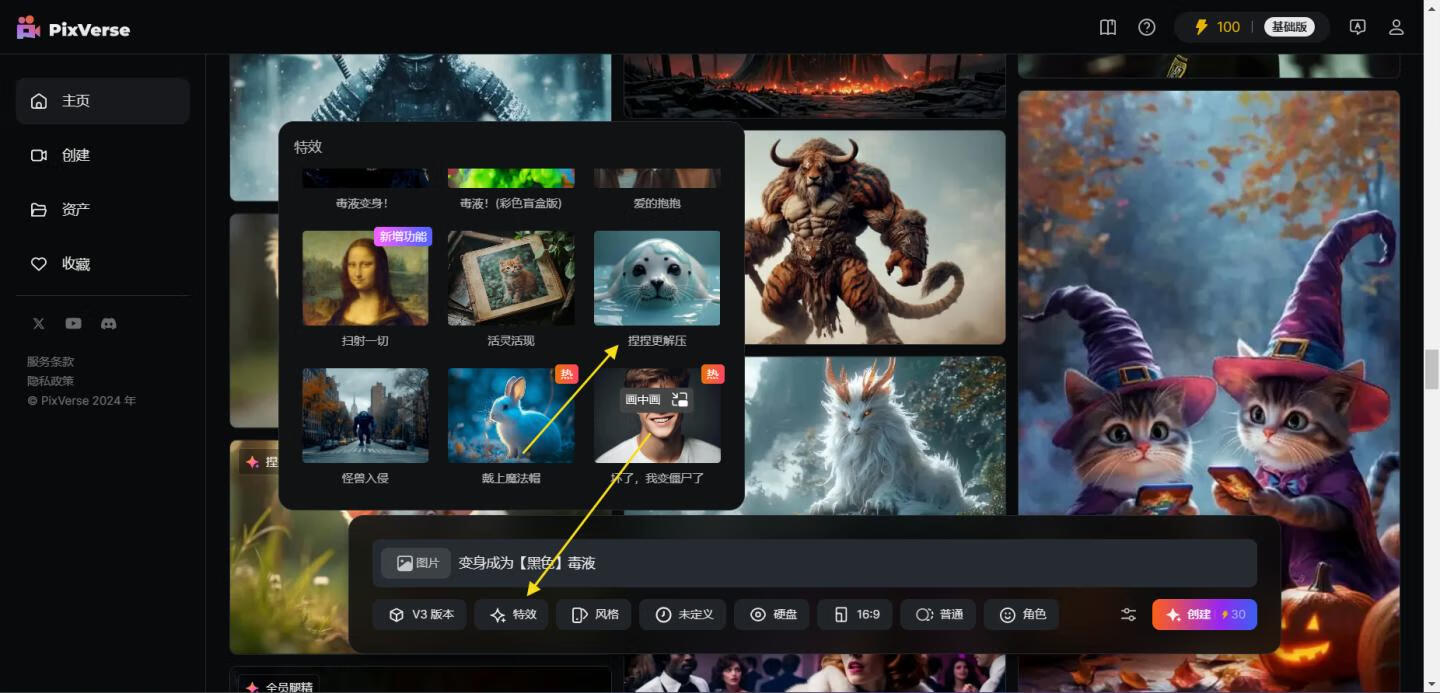Viewport: 1440px width, 693px height.
Task: Open the 服务条款 link
Action: click(x=50, y=362)
